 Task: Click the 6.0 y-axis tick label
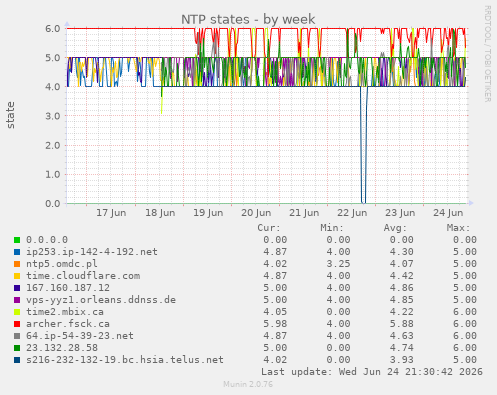tap(53, 29)
